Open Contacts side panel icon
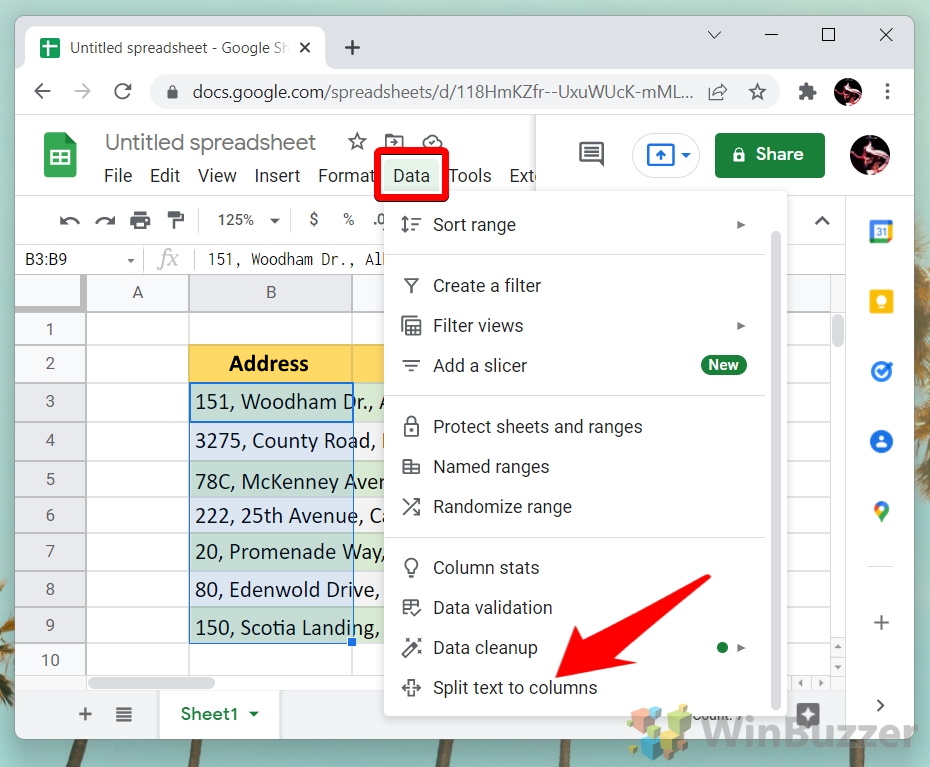This screenshot has height=767, width=930. pos(881,441)
